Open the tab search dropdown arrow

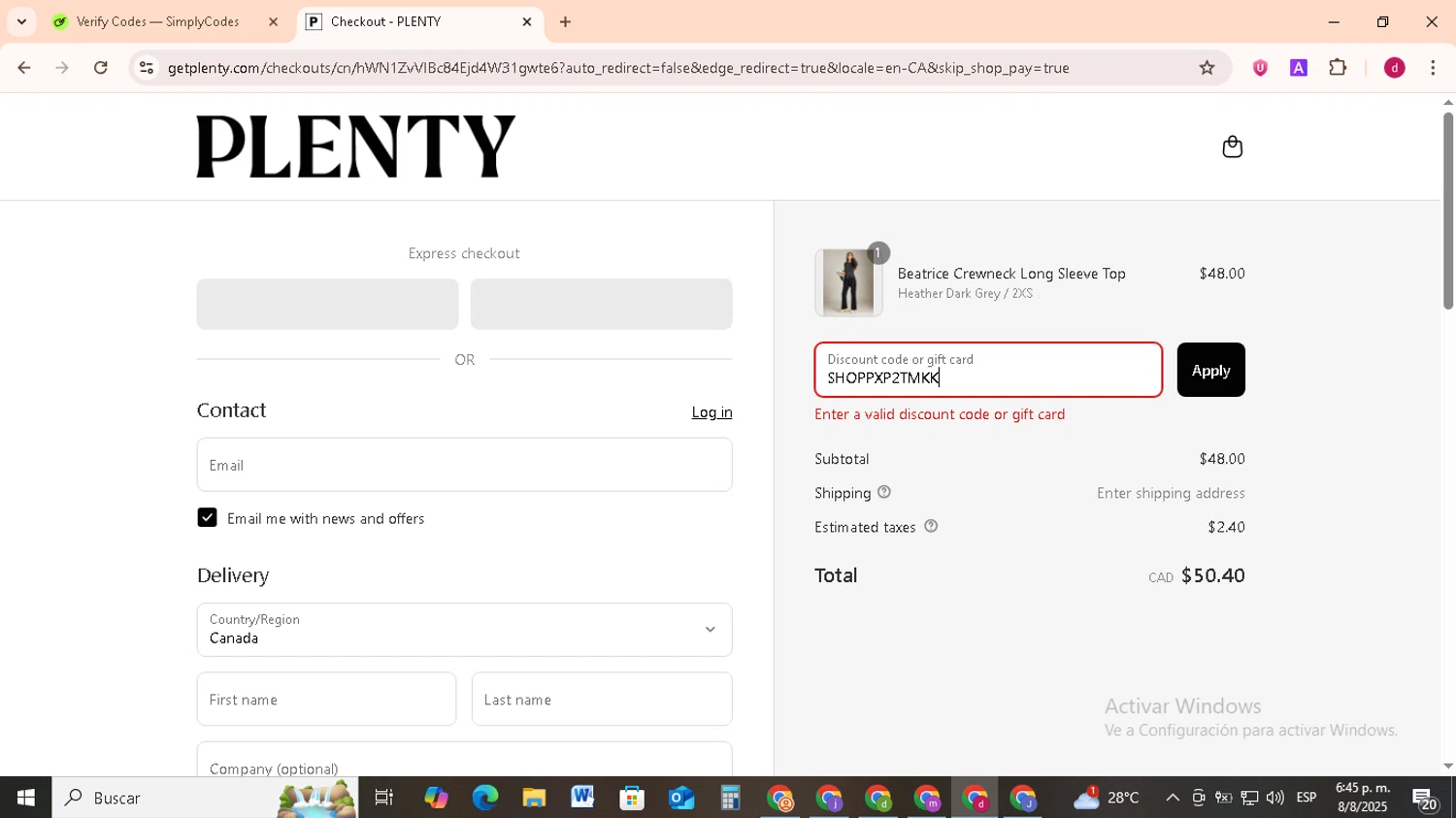[21, 21]
